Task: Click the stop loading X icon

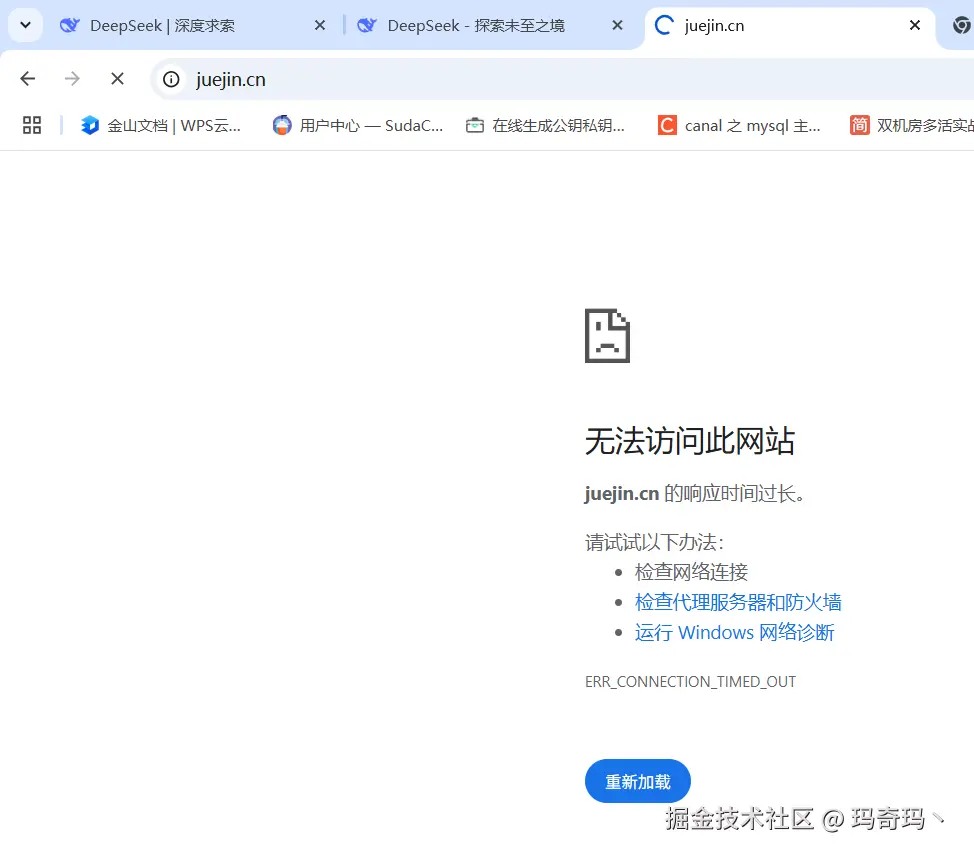Action: click(117, 78)
